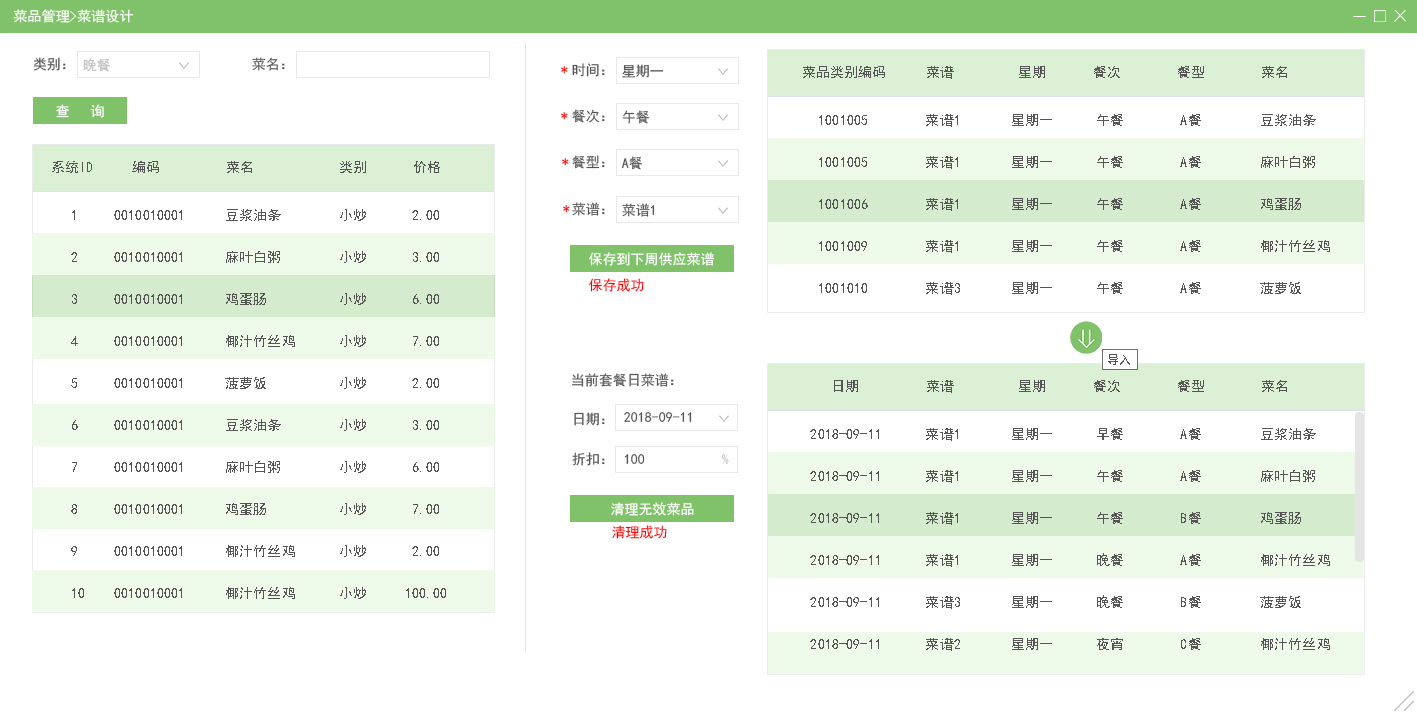Click the 菜品管理>菜谱设计 title bar breadcrumb
This screenshot has height=713, width=1417.
click(70, 16)
